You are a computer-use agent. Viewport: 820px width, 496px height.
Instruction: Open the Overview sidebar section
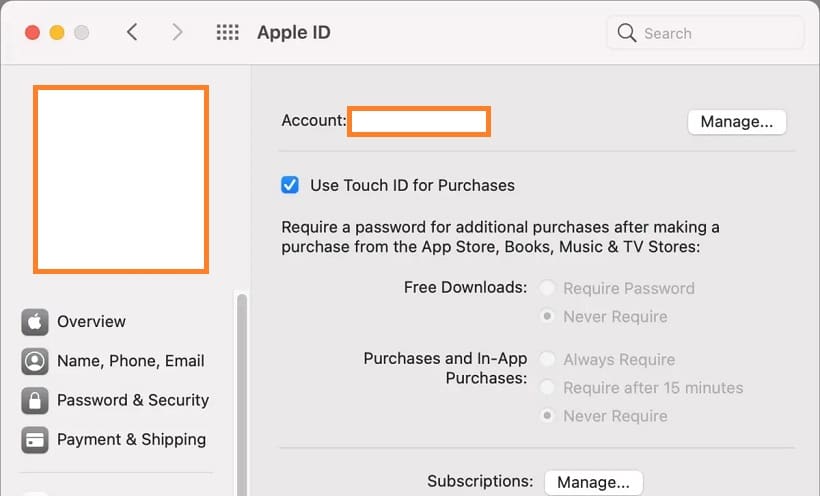[x=91, y=322]
